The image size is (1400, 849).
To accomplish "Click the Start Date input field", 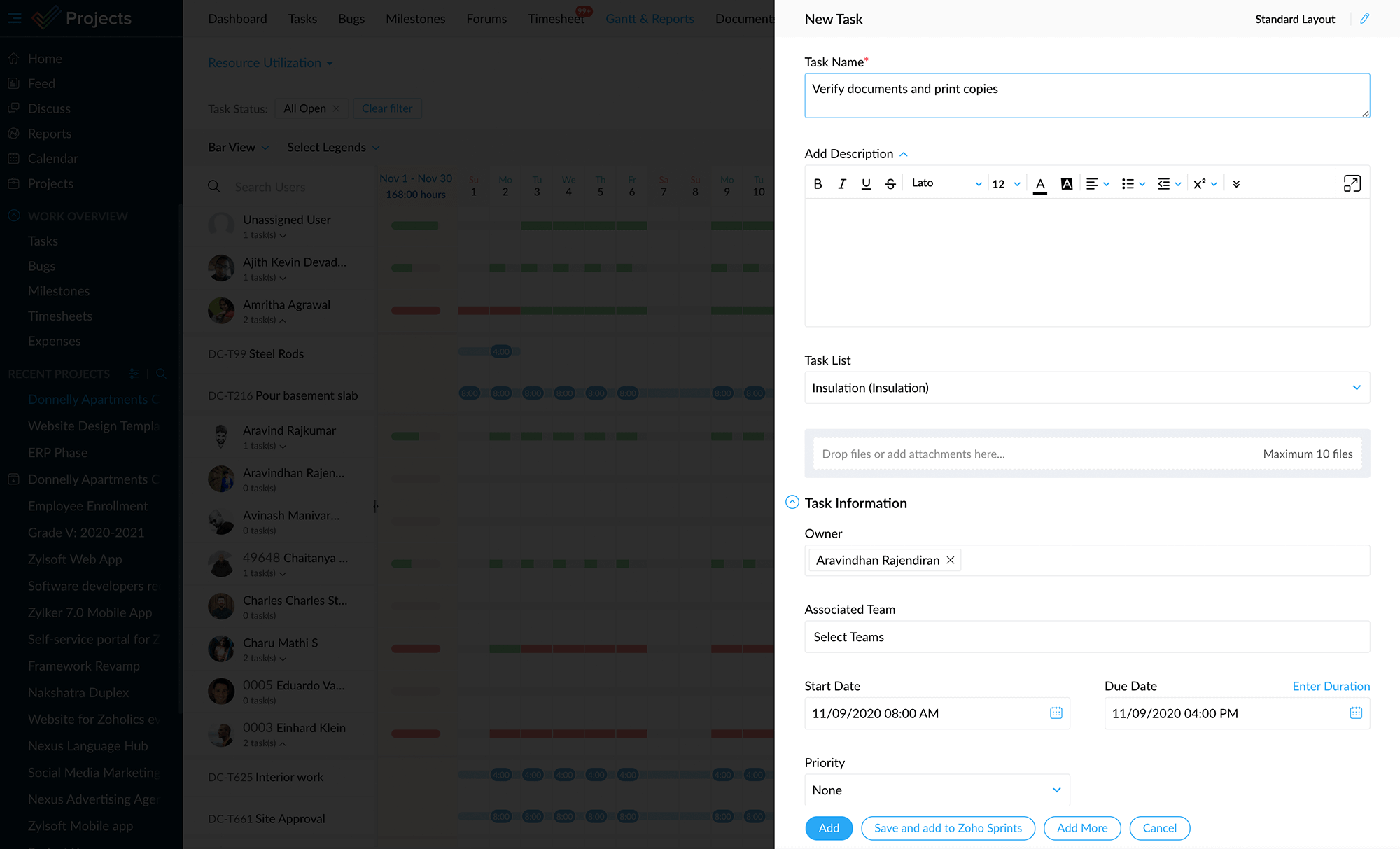I will pyautogui.click(x=937, y=713).
